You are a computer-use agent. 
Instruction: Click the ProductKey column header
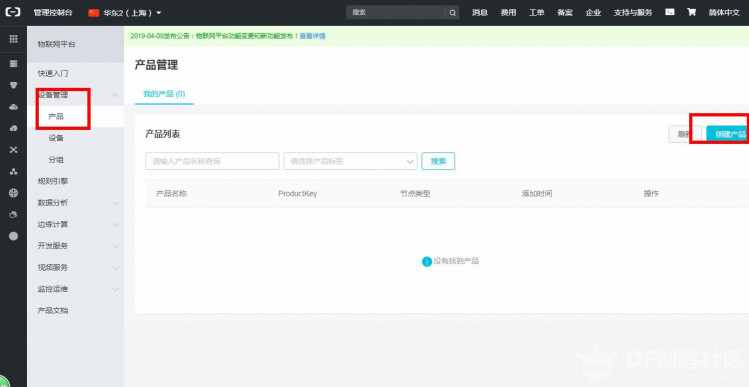coord(297,194)
